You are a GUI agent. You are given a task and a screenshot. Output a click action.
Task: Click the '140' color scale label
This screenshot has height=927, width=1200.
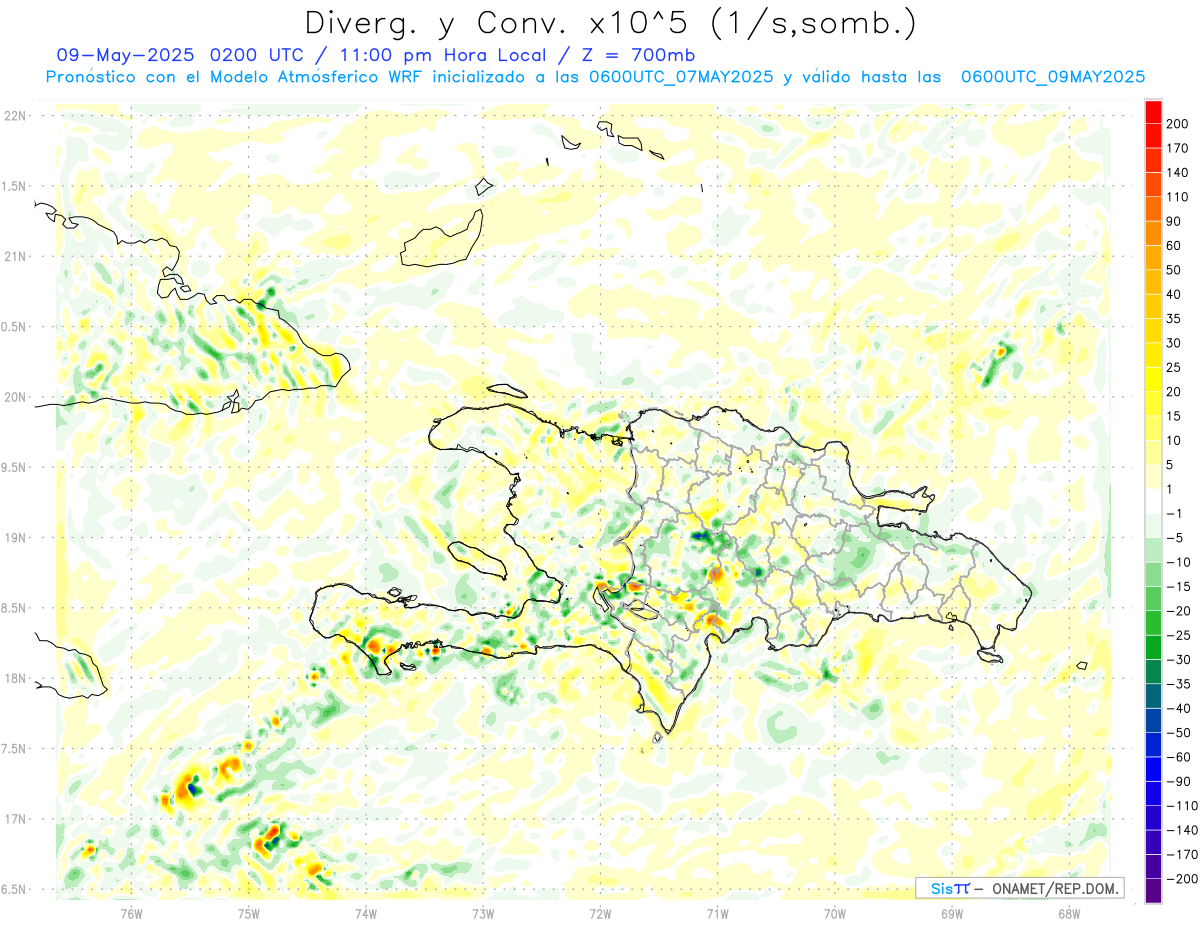point(1179,173)
